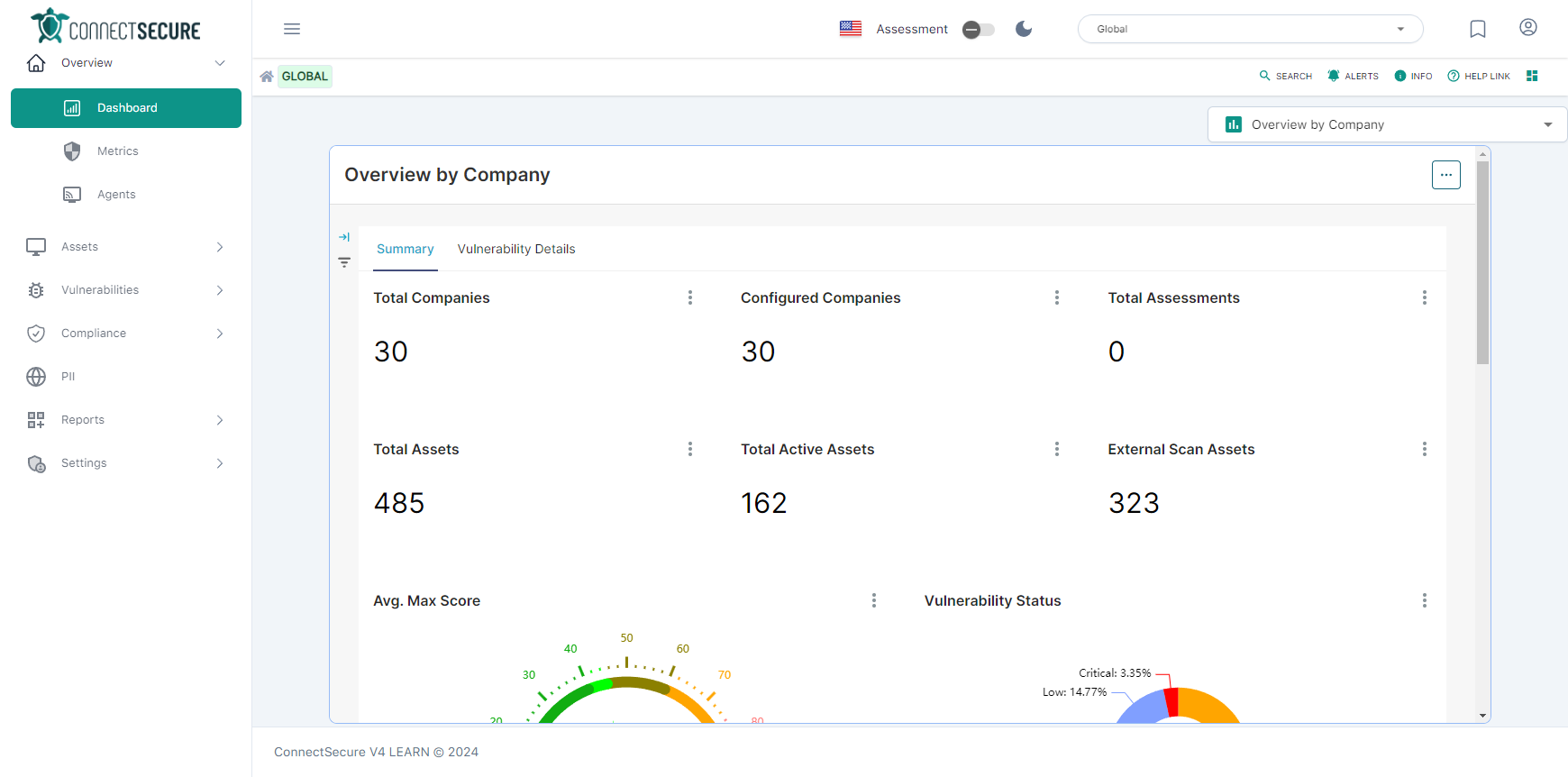Collapse the side panel arrow icon
1568x777 pixels.
coord(344,237)
